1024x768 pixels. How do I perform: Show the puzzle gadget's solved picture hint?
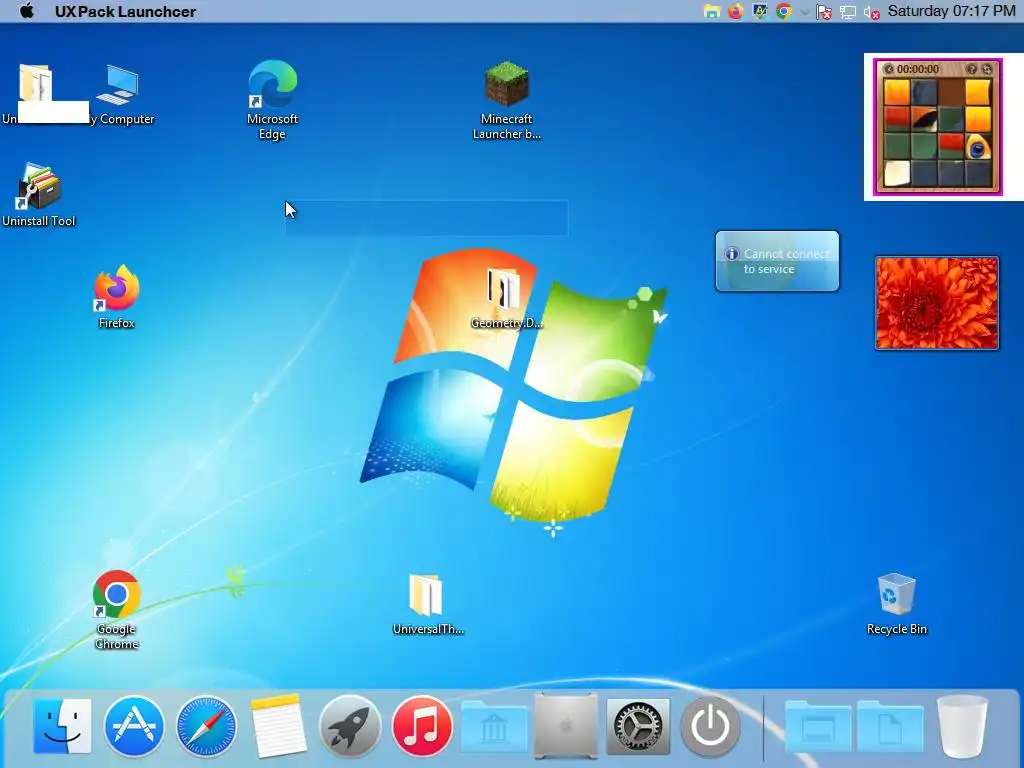971,69
